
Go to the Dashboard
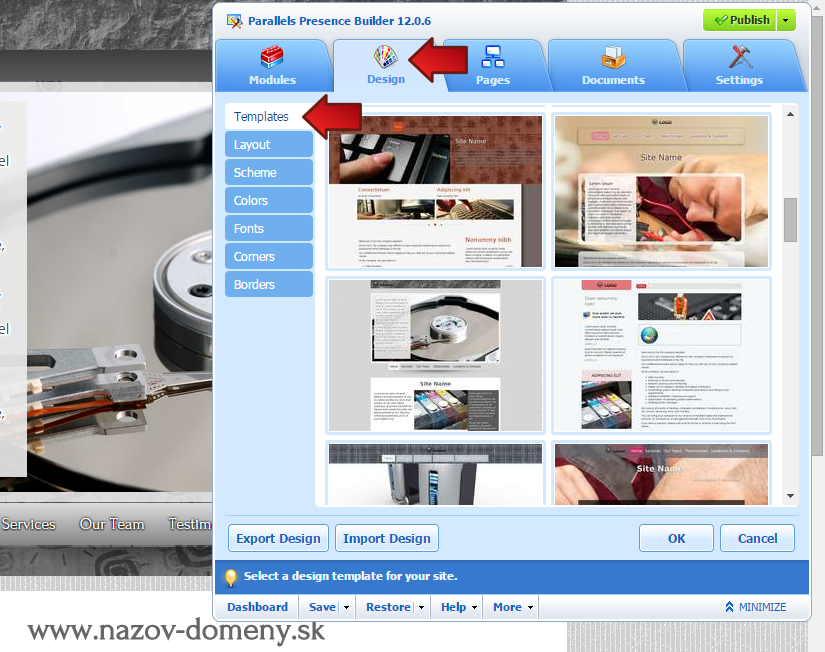pyautogui.click(x=257, y=607)
